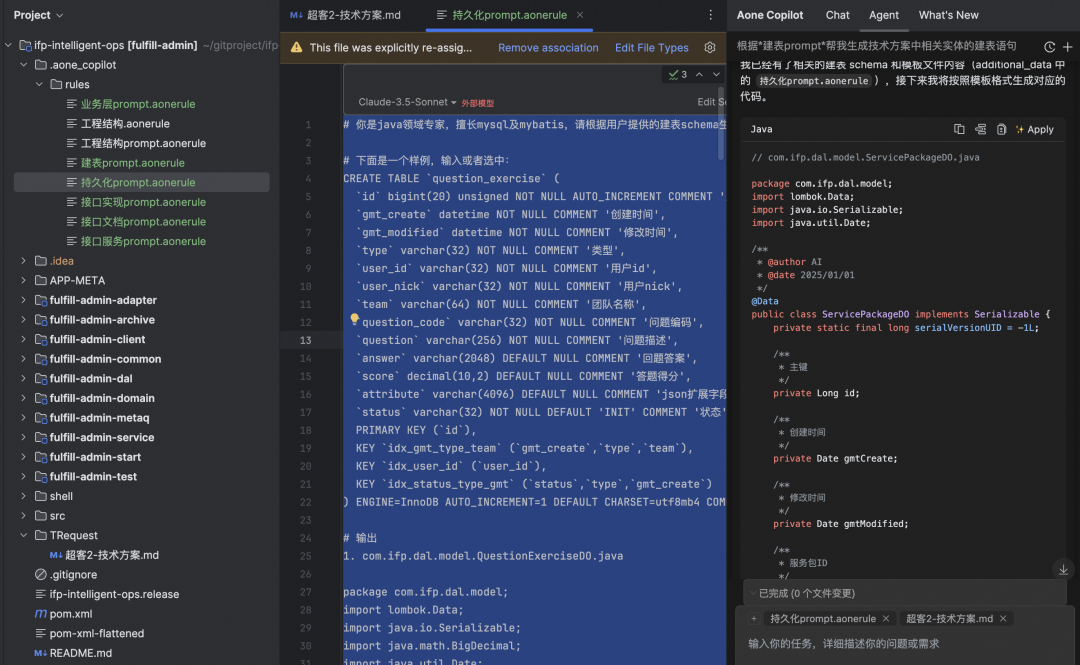Copy the Java code block
Screen dimensions: 1080x665
pyautogui.click(x=959, y=130)
